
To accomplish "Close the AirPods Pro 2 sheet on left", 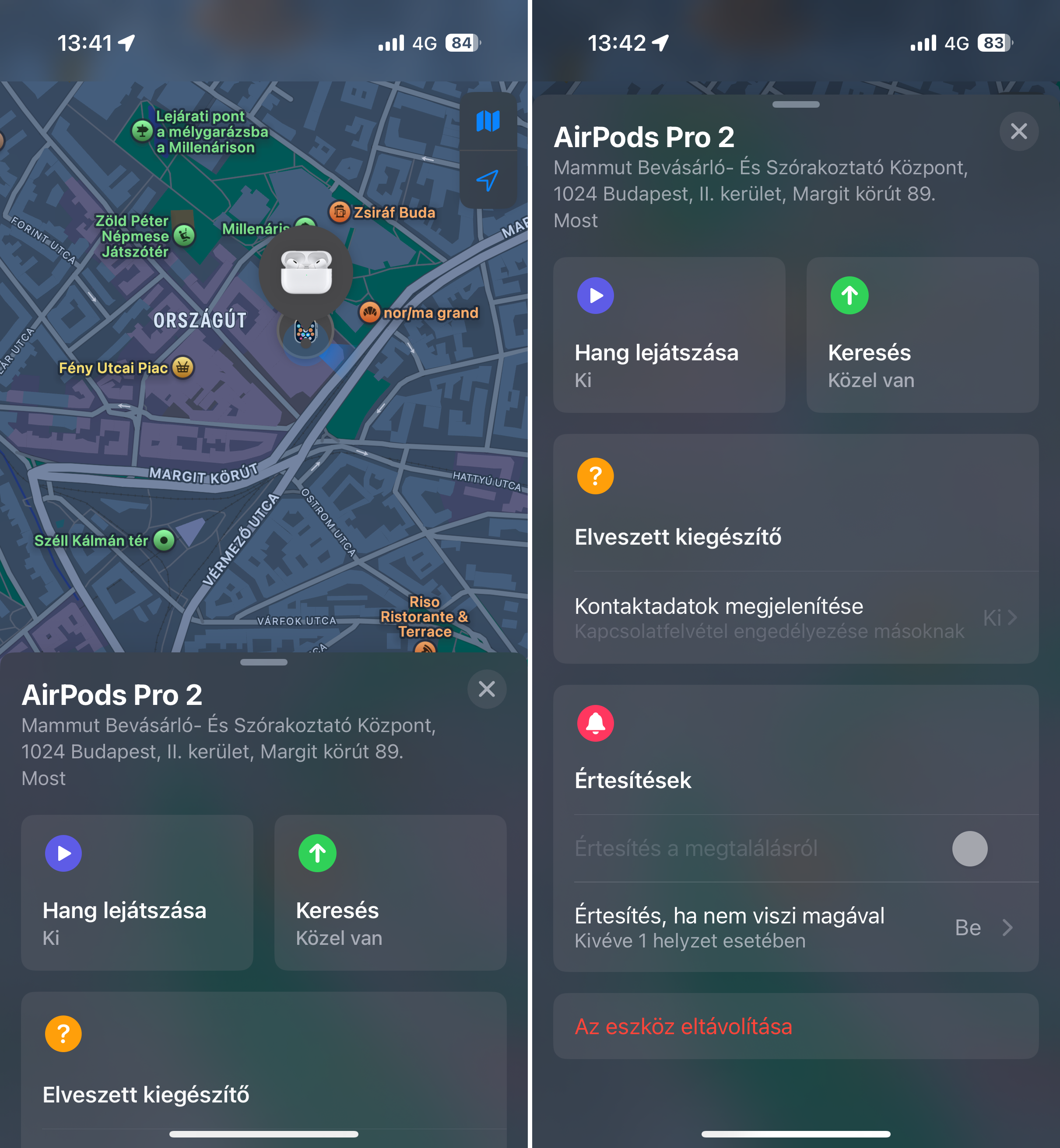I will [487, 688].
